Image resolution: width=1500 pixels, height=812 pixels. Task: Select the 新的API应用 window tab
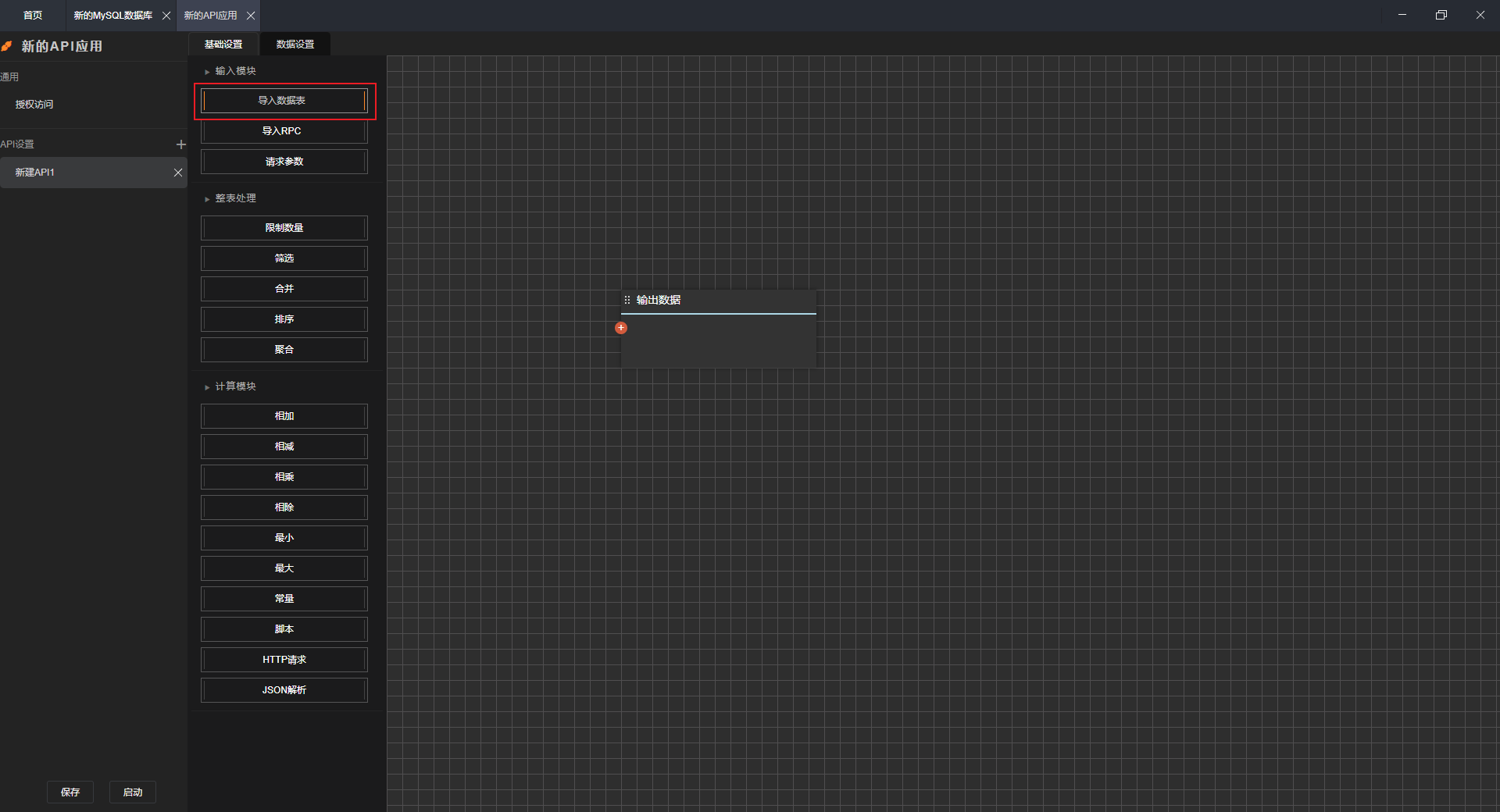[211, 16]
